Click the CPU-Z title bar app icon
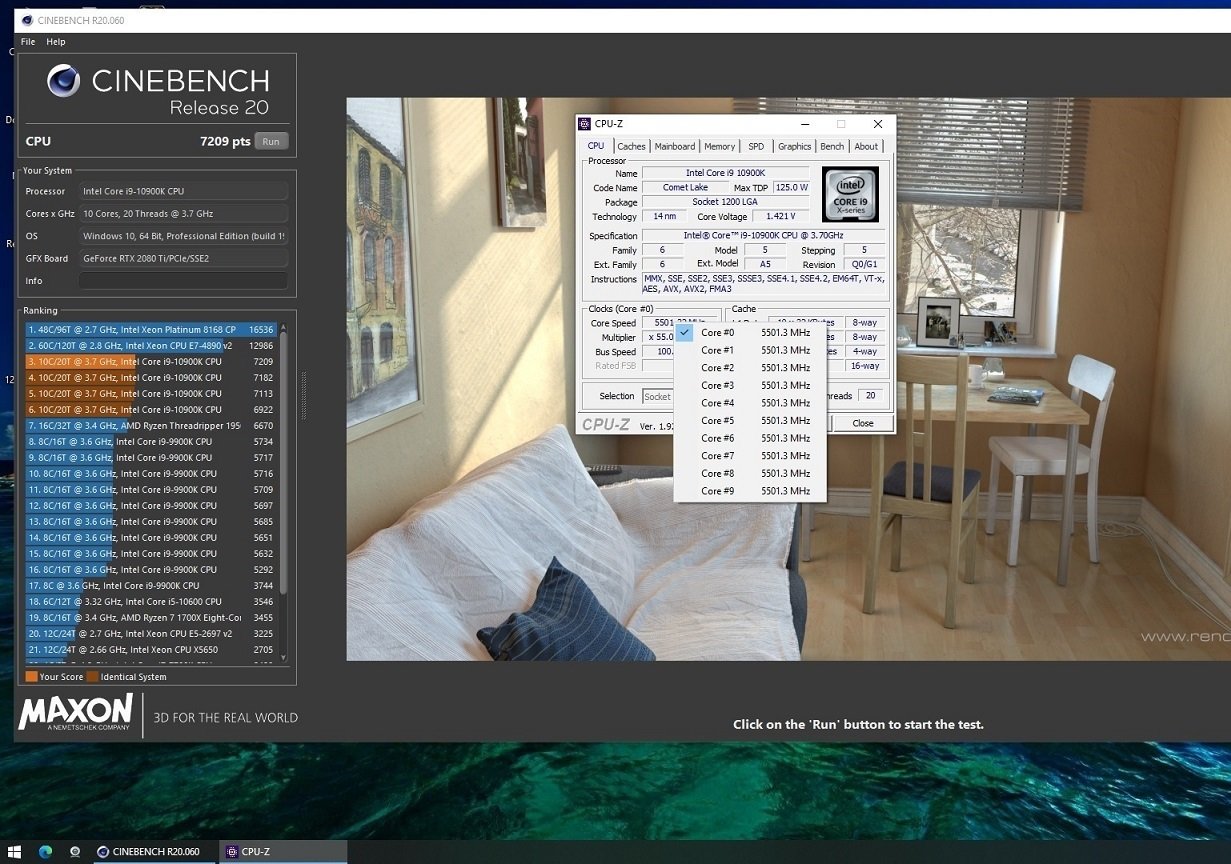Screen dimensions: 1231x864 coord(585,124)
